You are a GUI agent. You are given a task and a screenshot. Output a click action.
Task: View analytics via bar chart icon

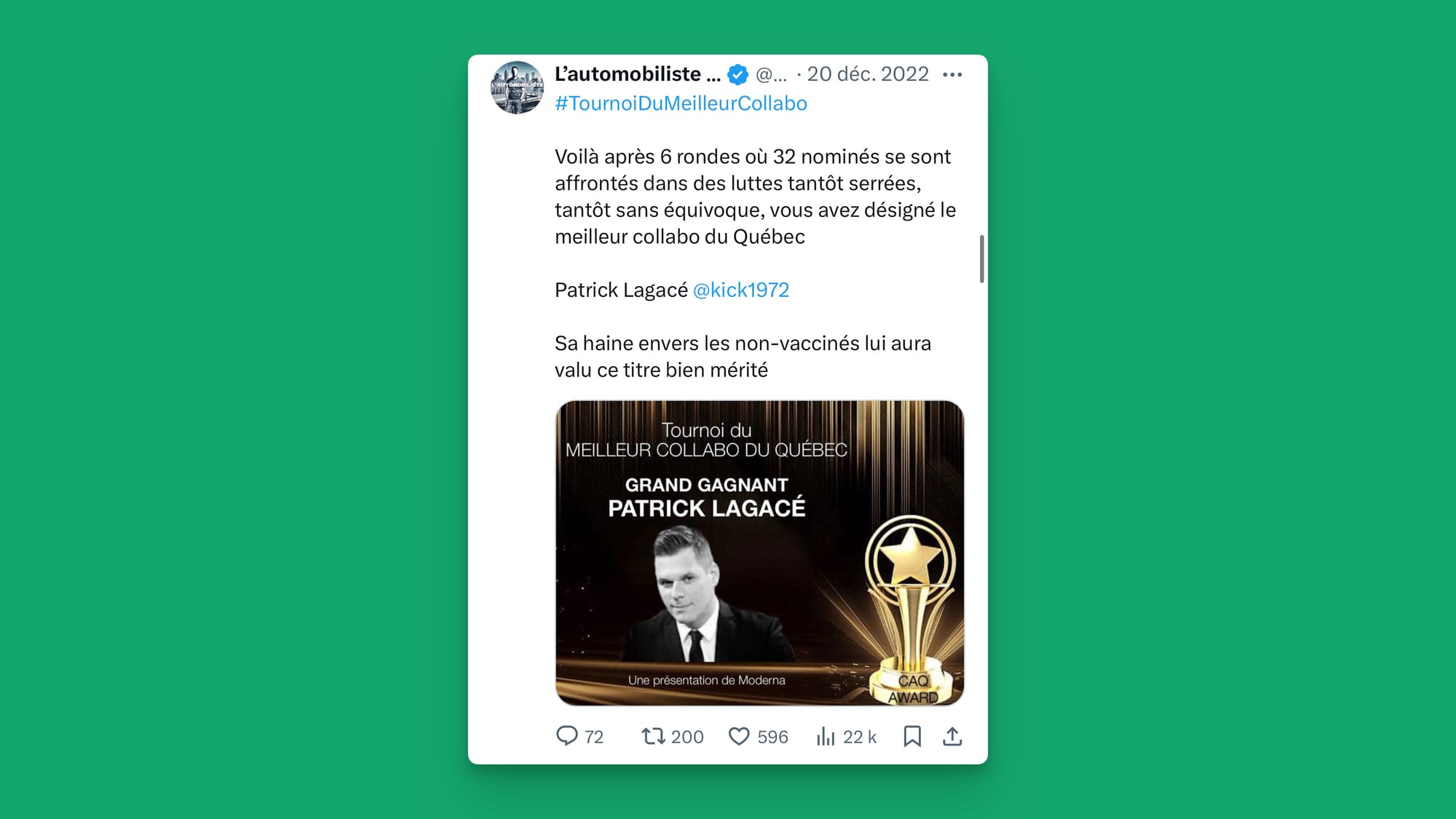tap(826, 736)
